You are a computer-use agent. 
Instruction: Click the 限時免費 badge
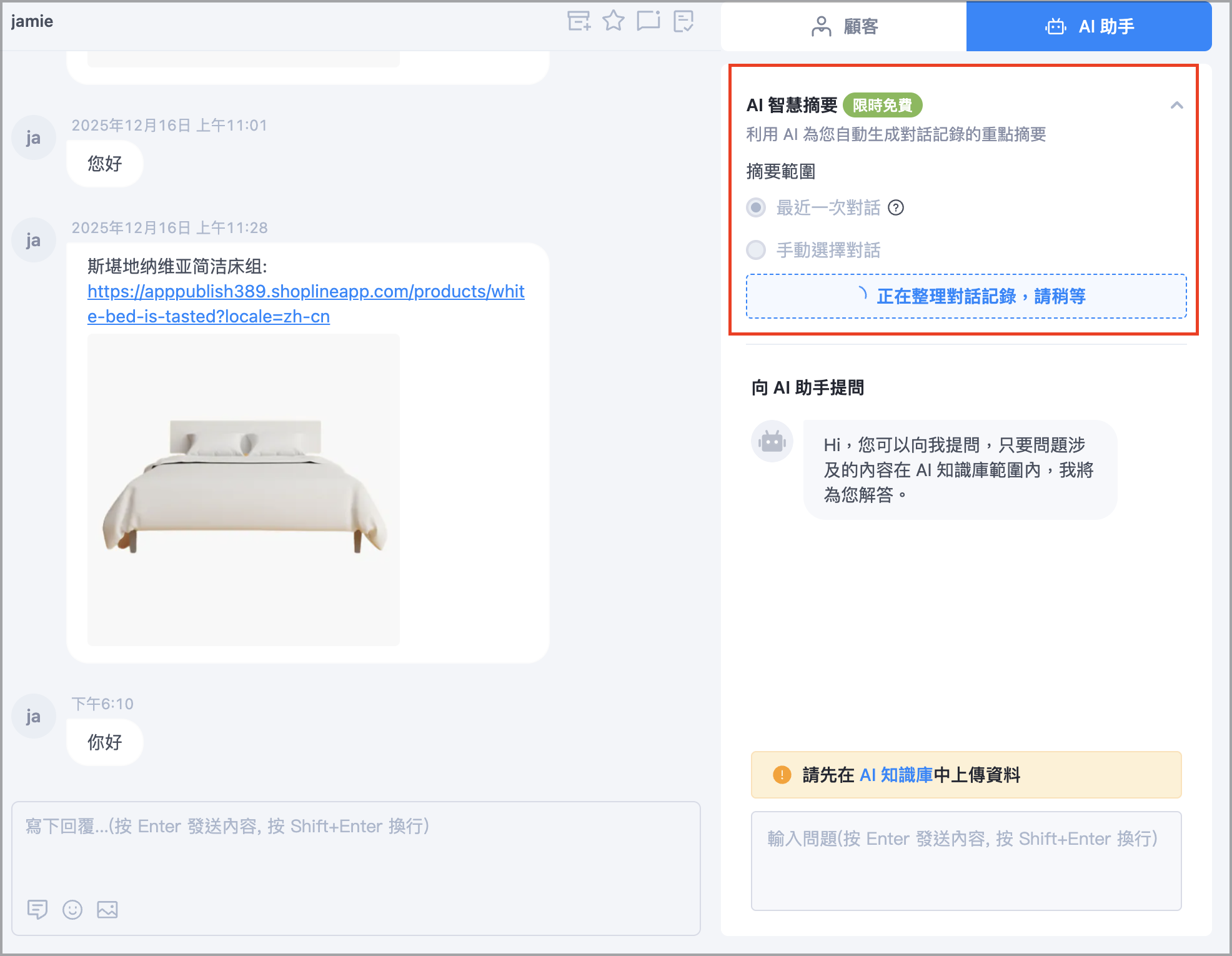tap(882, 105)
